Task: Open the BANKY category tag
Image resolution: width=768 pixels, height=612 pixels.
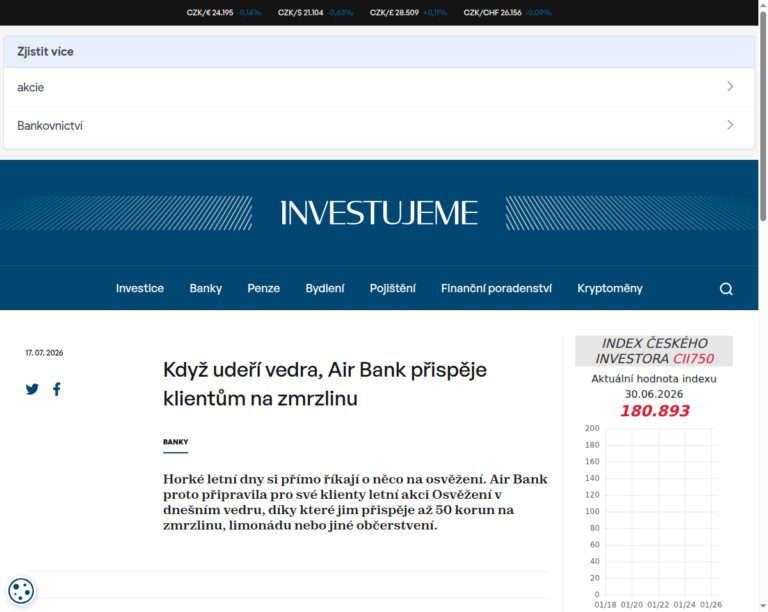Action: pos(175,442)
